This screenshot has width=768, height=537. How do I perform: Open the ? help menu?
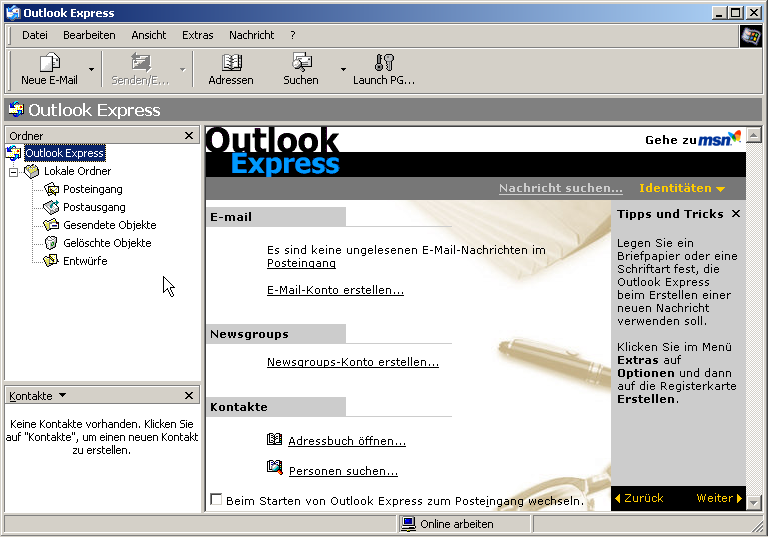[293, 35]
